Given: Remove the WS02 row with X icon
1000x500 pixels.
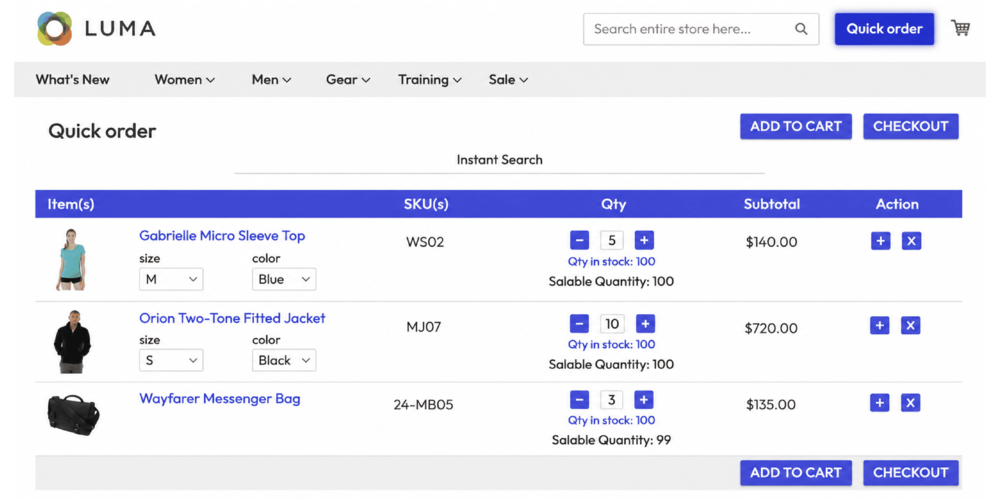Looking at the screenshot, I should coord(911,241).
